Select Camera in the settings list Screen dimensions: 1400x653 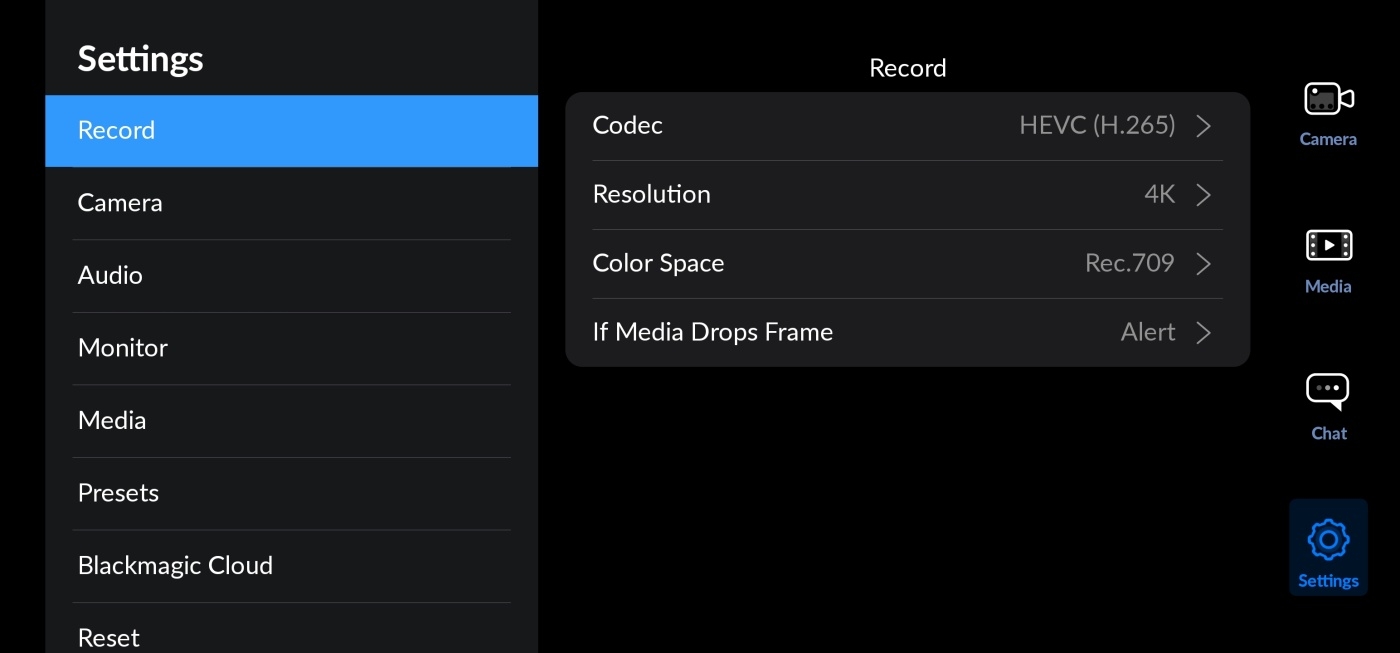point(291,203)
